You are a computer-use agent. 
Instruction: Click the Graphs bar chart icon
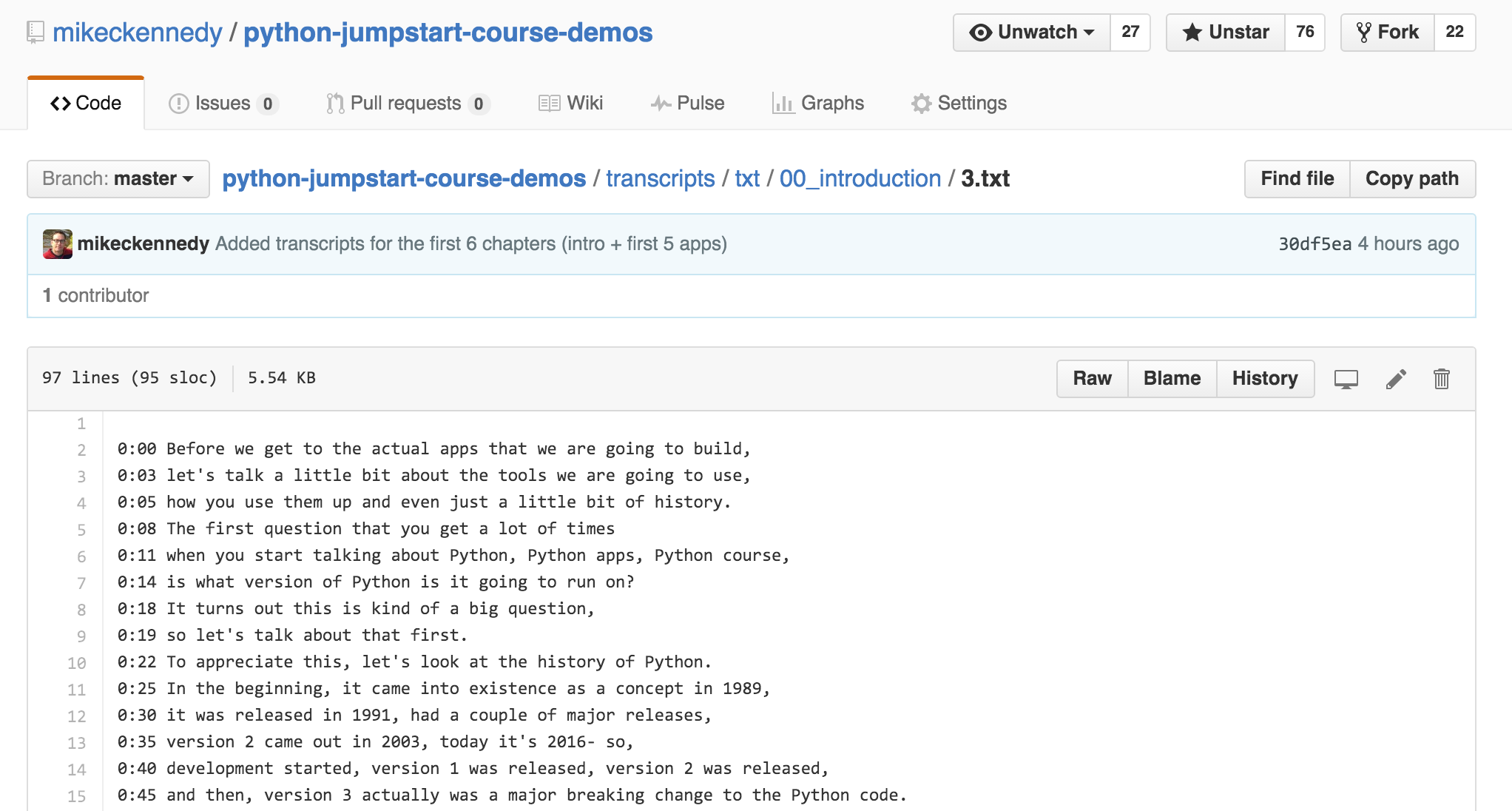click(783, 103)
